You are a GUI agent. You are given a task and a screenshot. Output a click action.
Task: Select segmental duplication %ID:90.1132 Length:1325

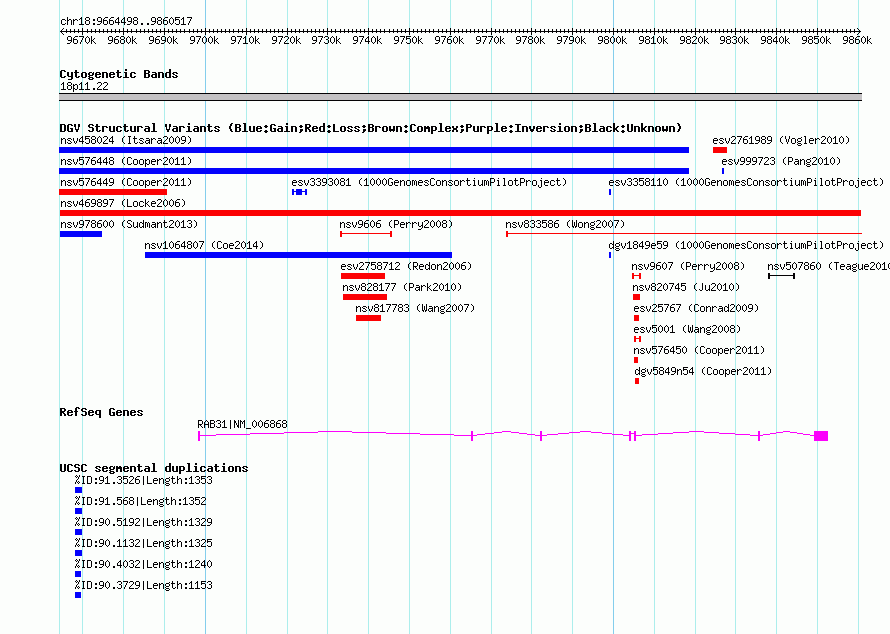pyautogui.click(x=78, y=553)
